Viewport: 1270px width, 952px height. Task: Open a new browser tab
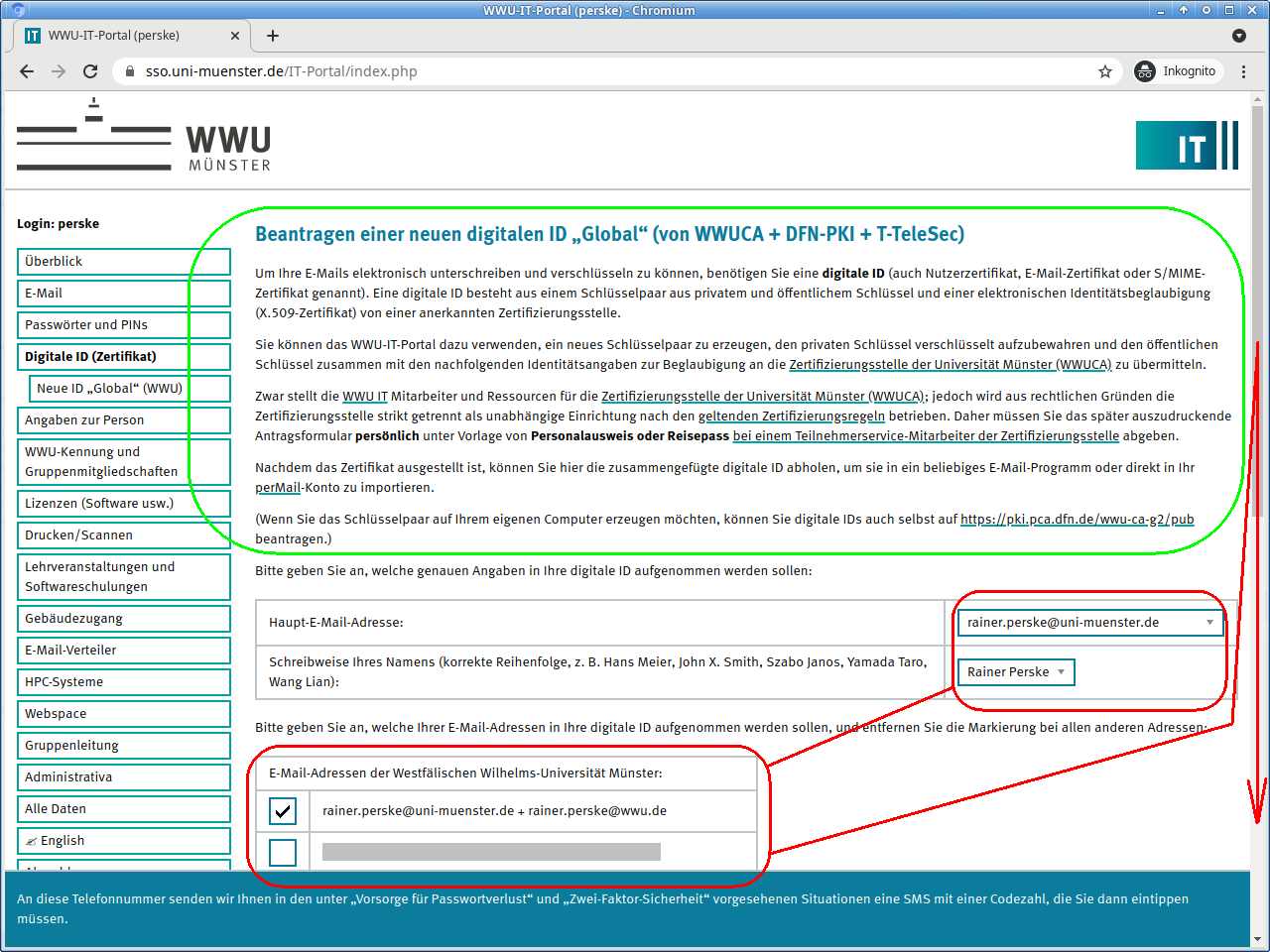[x=273, y=36]
